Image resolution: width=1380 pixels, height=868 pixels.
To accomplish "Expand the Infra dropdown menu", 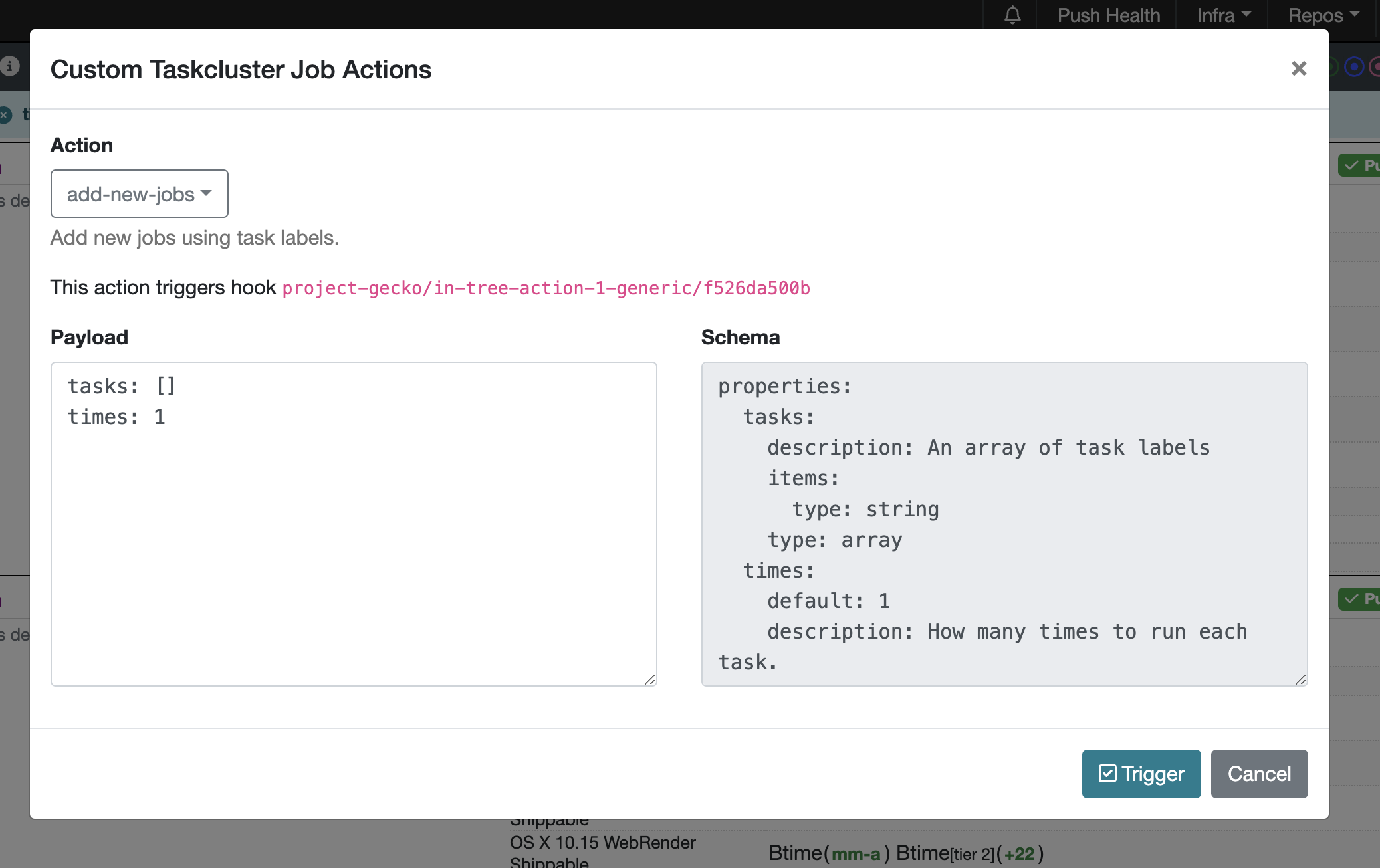I will tap(1222, 15).
